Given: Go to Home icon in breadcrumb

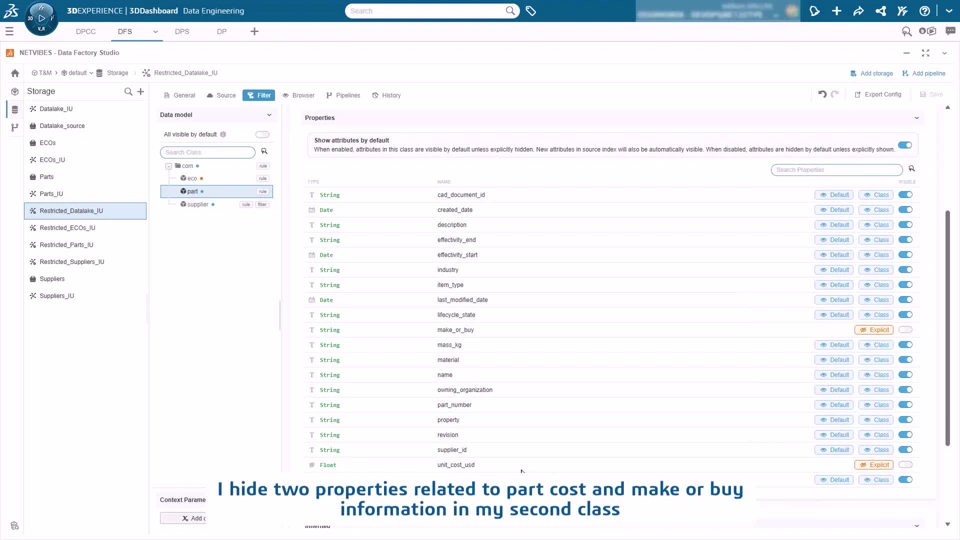Looking at the screenshot, I should [15, 73].
